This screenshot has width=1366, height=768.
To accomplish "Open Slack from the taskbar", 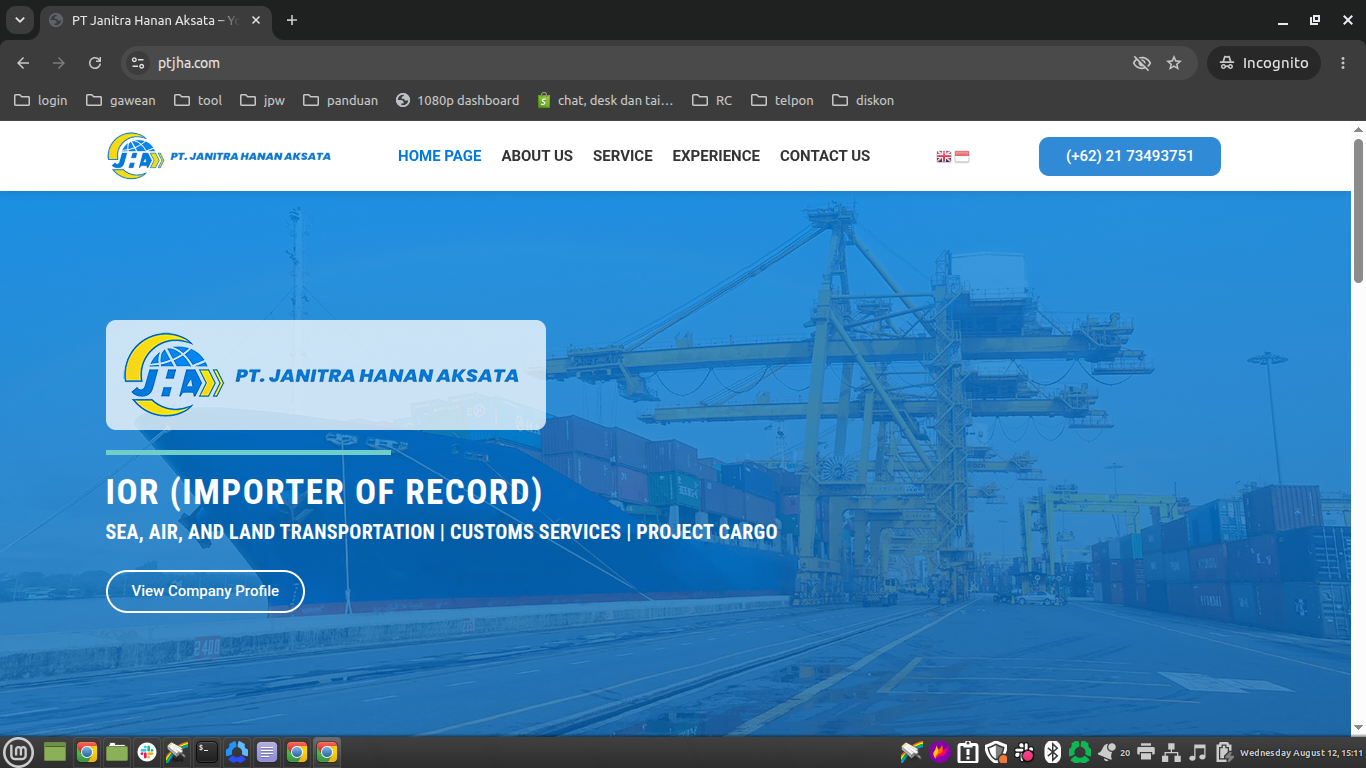I will (147, 752).
